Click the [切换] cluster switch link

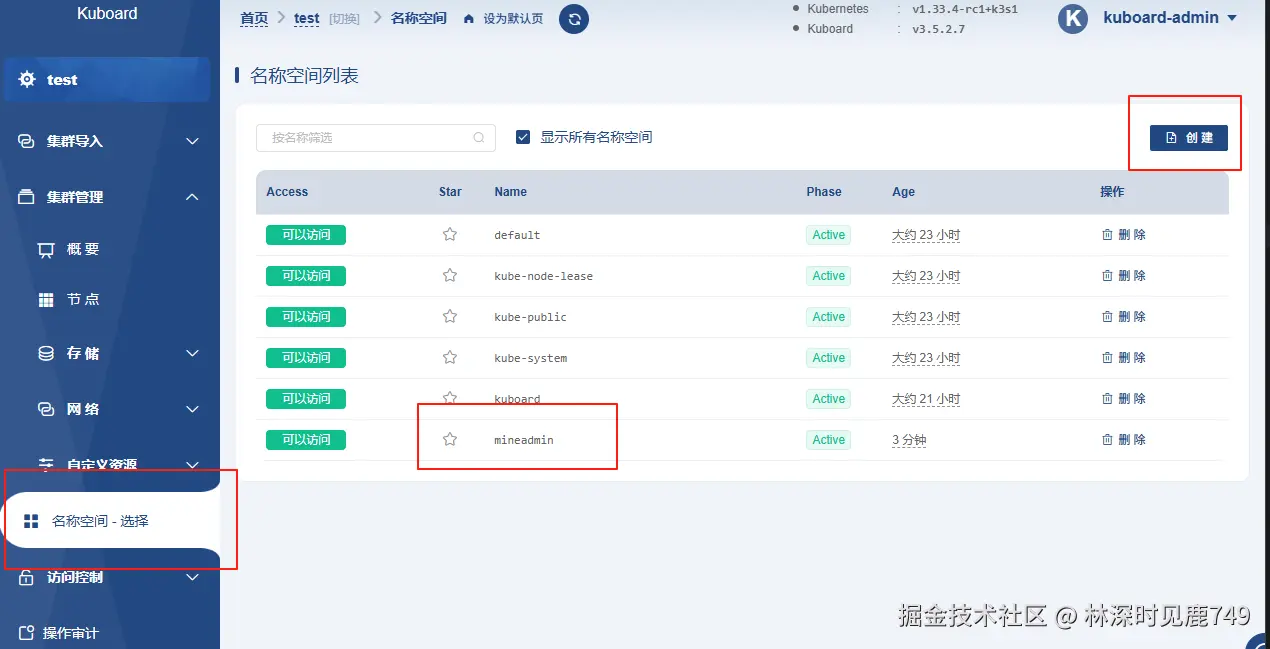(344, 19)
